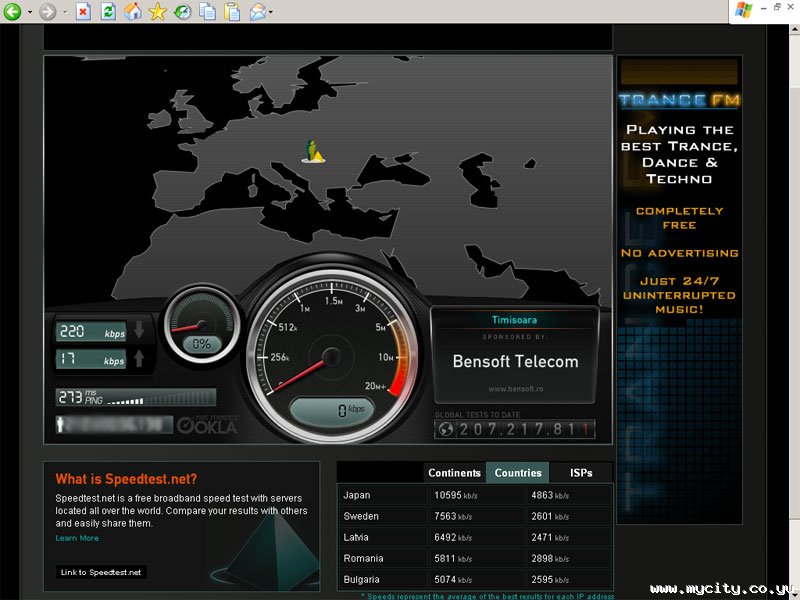Open the Mail icon dropdown arrow

(270, 12)
